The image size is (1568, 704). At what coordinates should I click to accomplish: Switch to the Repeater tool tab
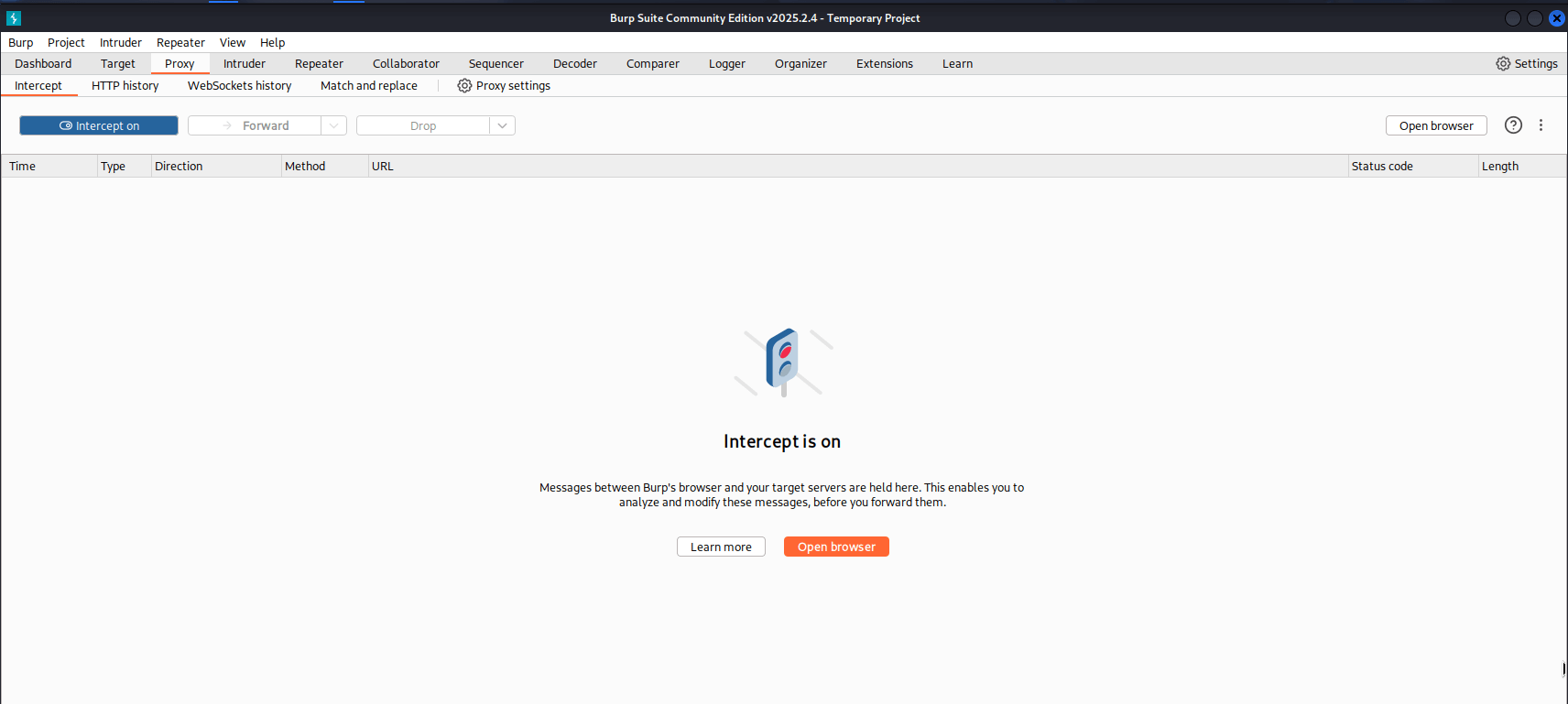(x=319, y=64)
